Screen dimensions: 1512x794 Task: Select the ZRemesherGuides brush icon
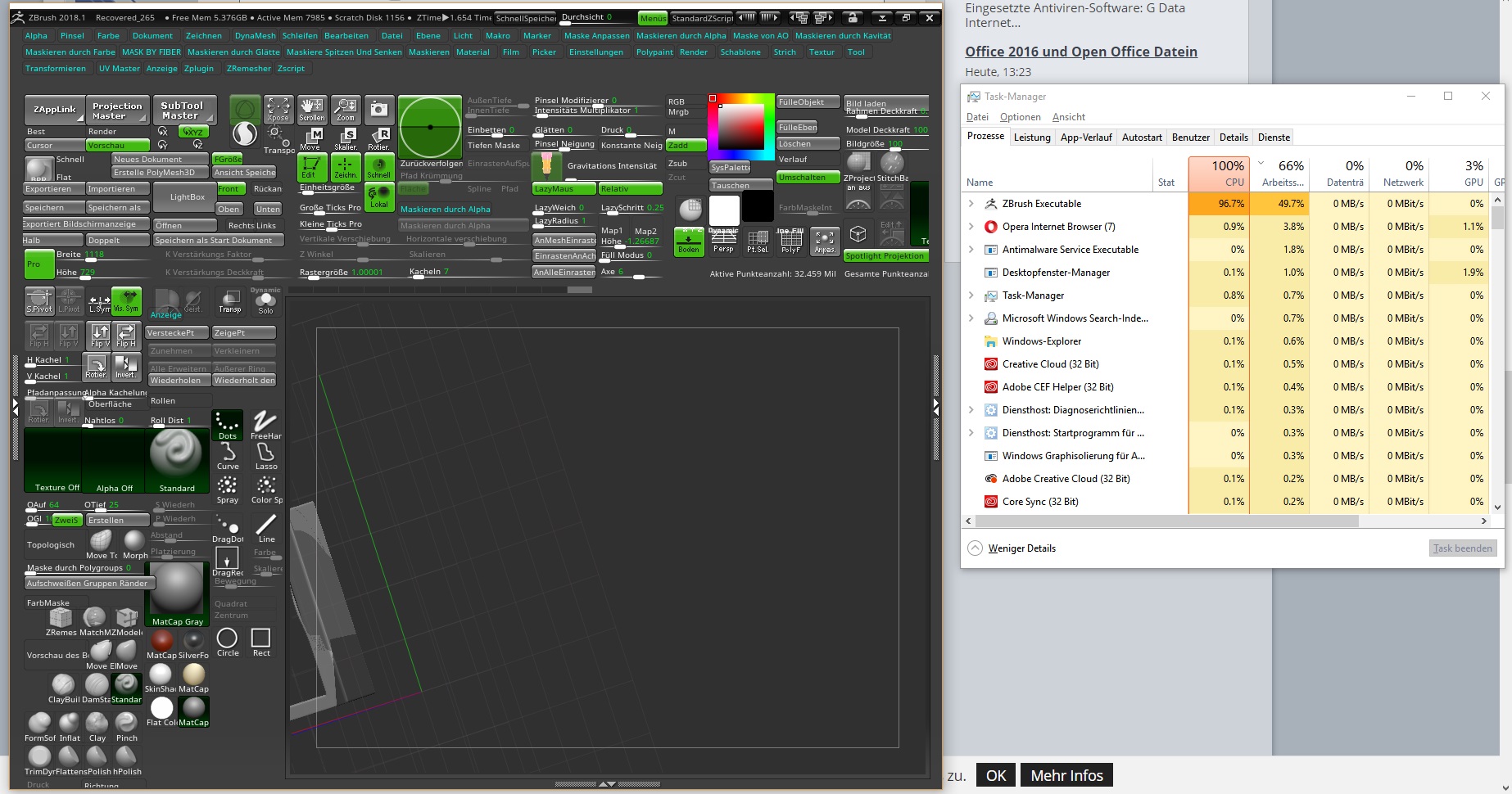61,621
